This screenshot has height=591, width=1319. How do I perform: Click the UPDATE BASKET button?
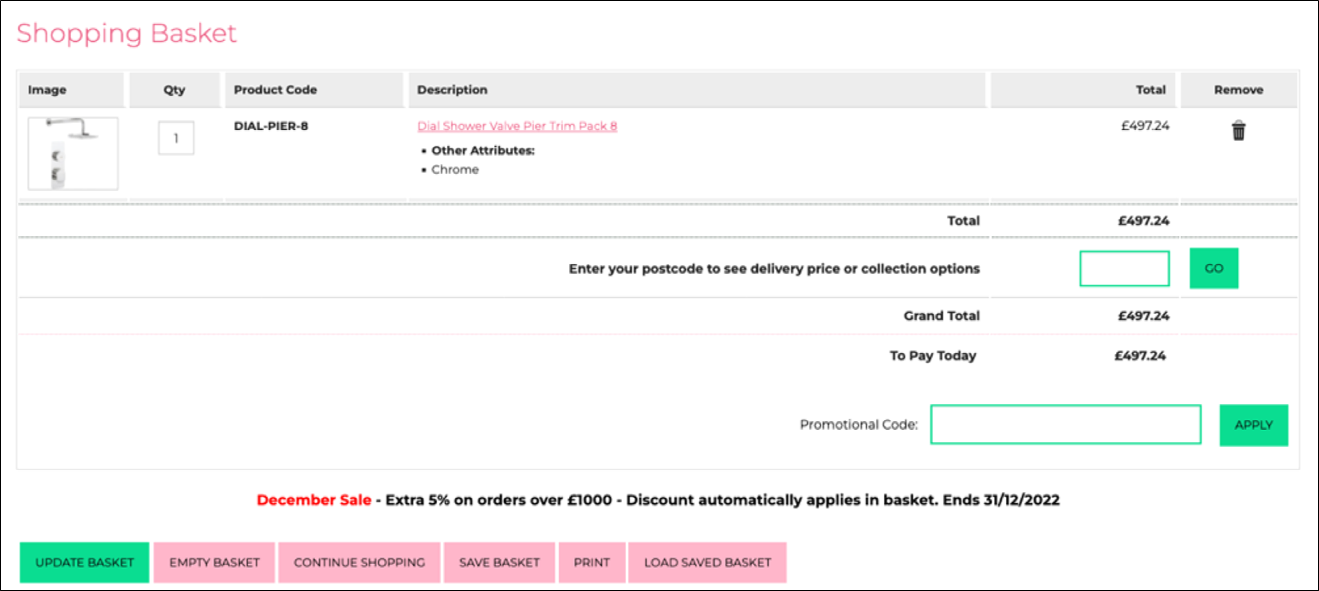(83, 562)
